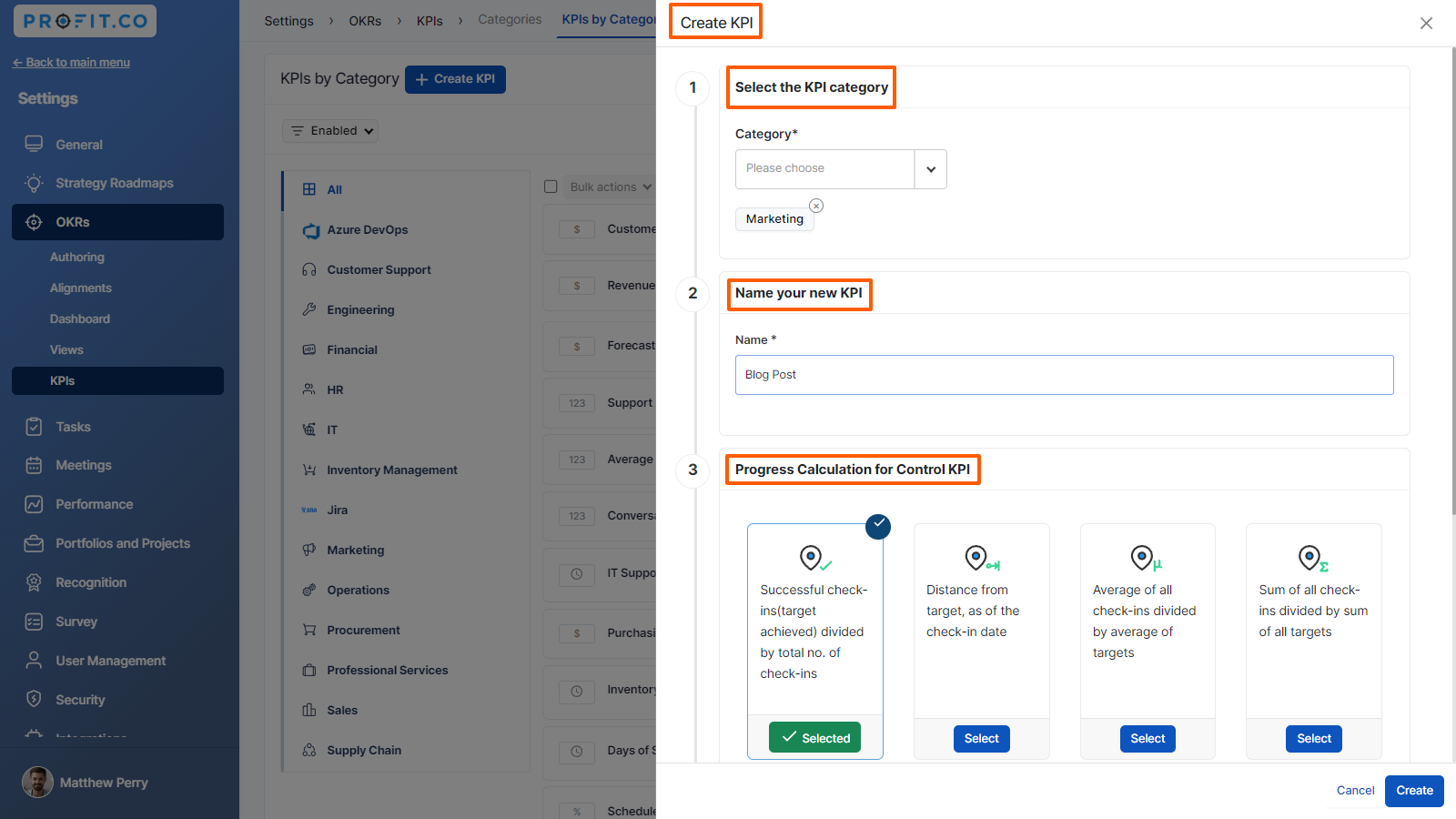Click the Portfolios and Projects briefcase icon
Viewport: 1456px width, 819px height.
point(34,543)
